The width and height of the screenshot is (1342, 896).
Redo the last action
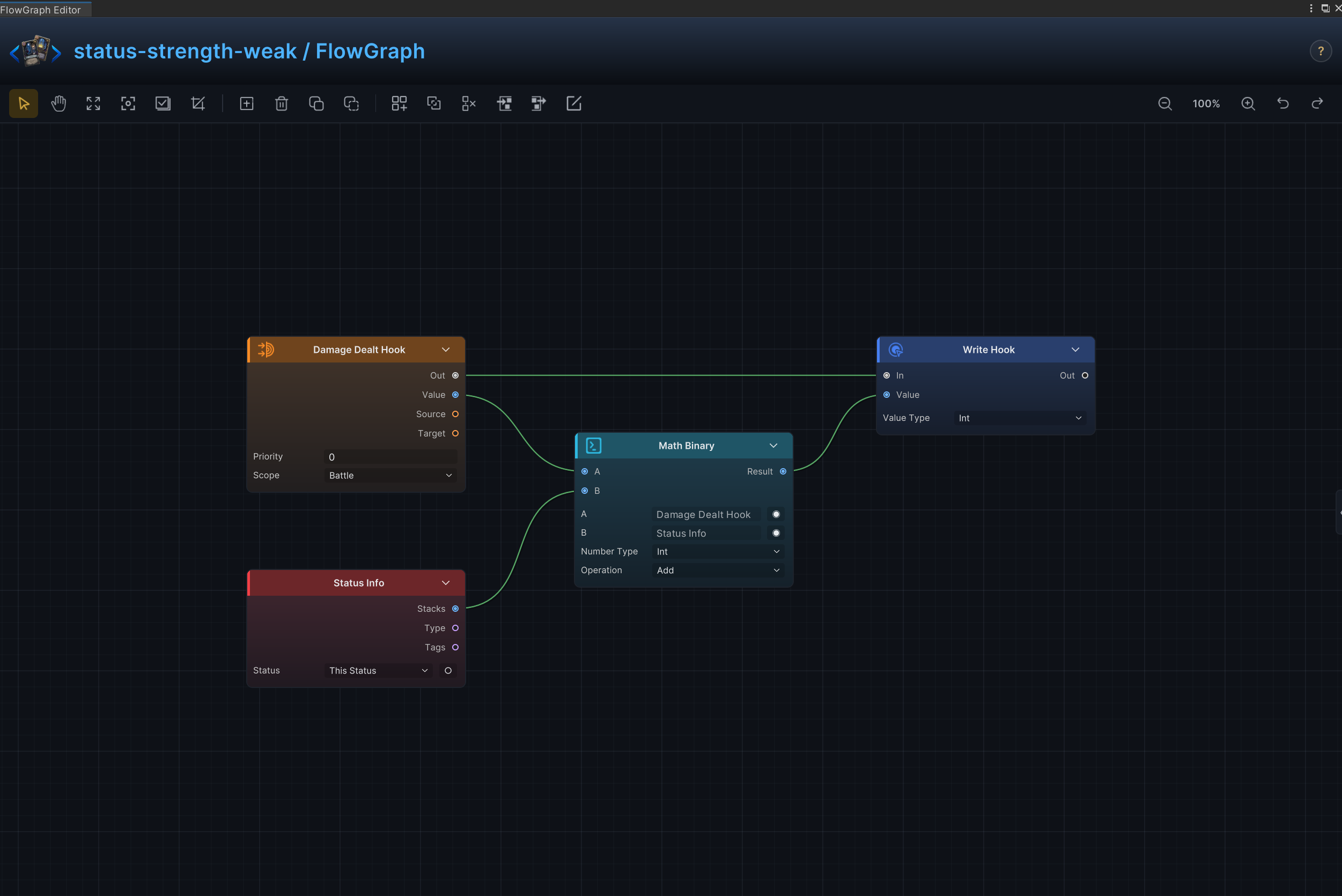tap(1317, 103)
